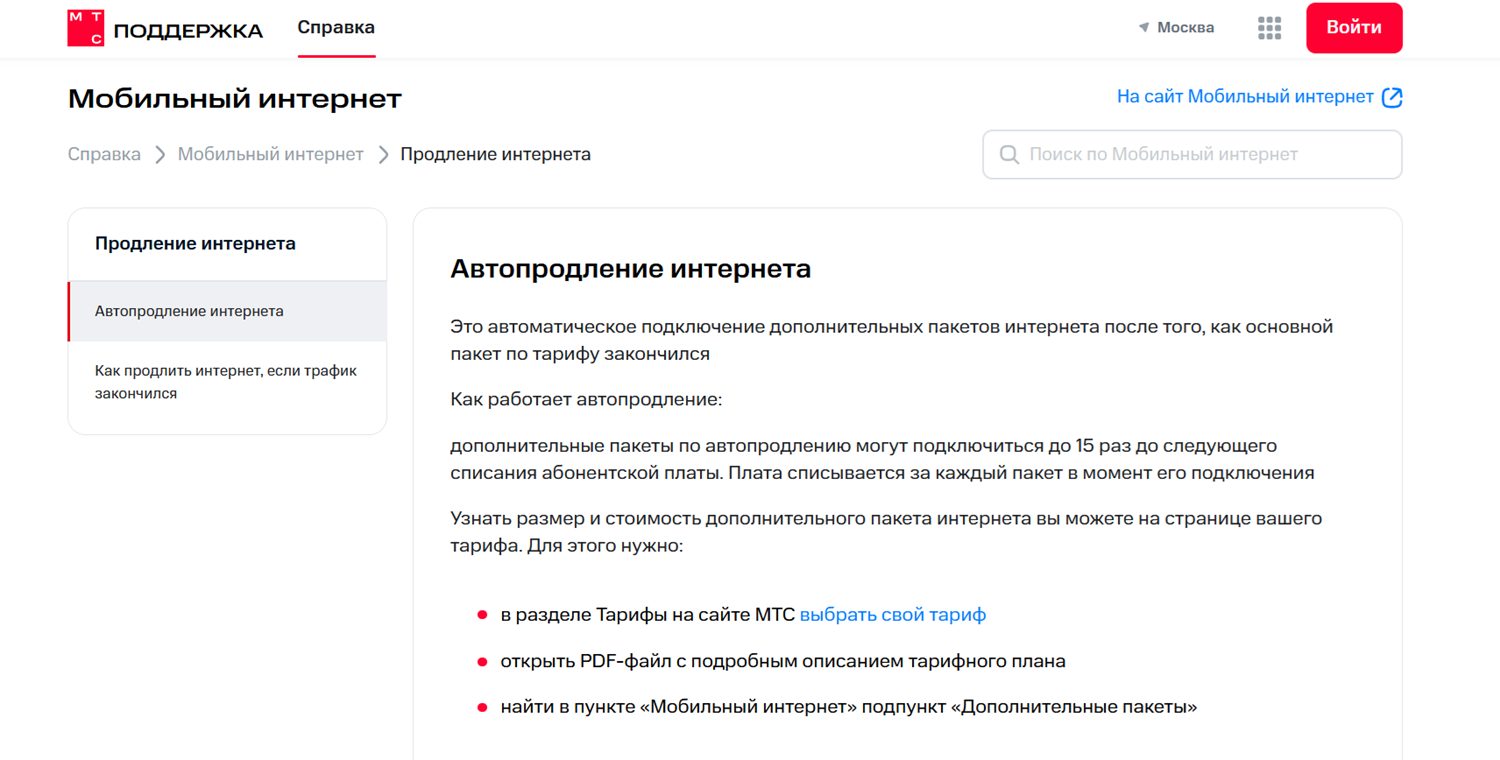Screen dimensions: 1500x760
Task: Select Автопродление интернета sidebar item
Action: (227, 311)
